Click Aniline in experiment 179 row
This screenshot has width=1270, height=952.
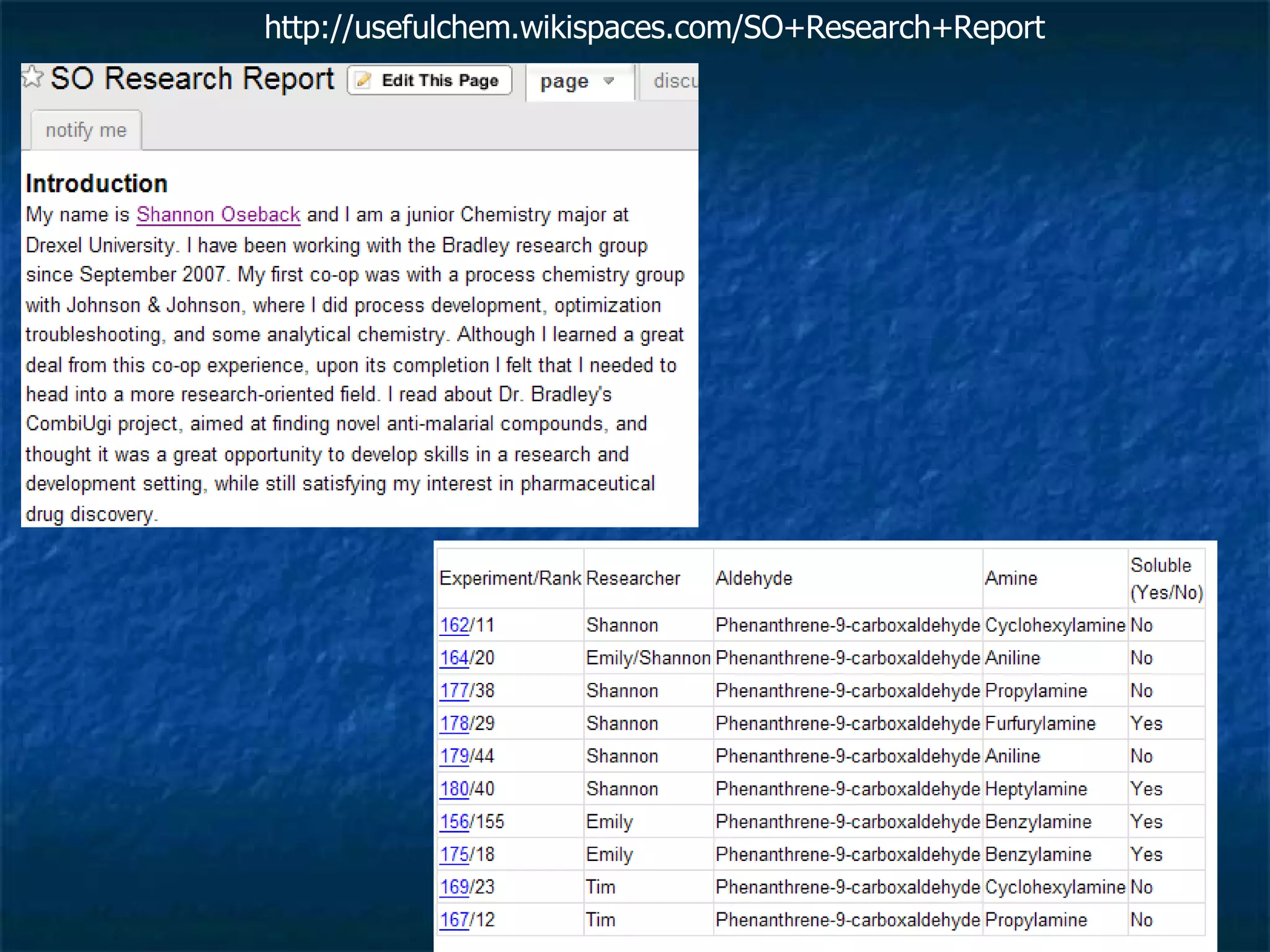click(1013, 756)
